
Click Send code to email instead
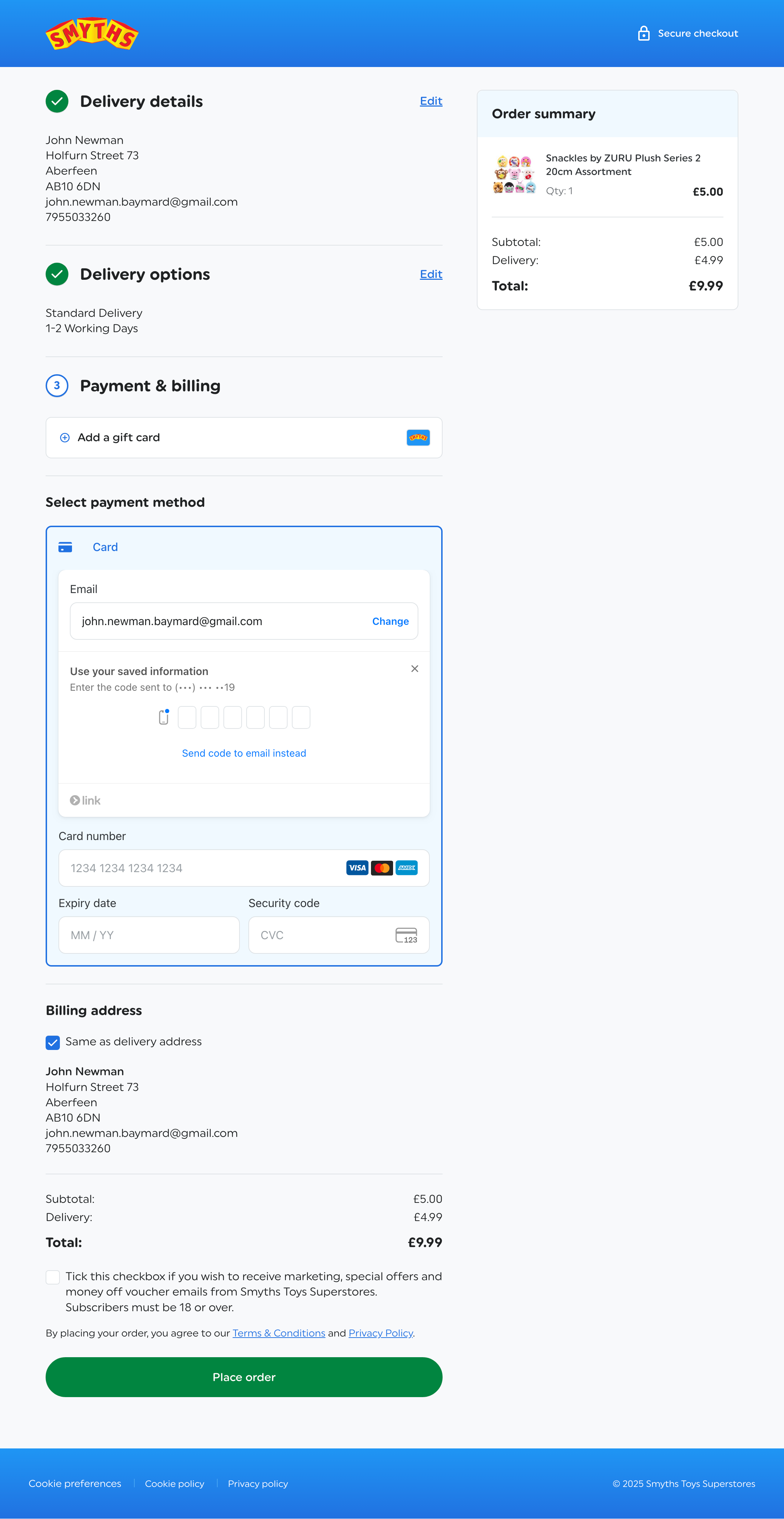244,753
